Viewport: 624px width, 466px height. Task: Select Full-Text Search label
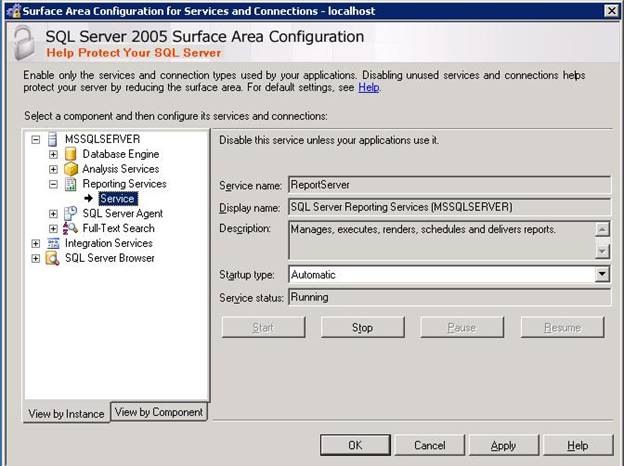(x=119, y=228)
